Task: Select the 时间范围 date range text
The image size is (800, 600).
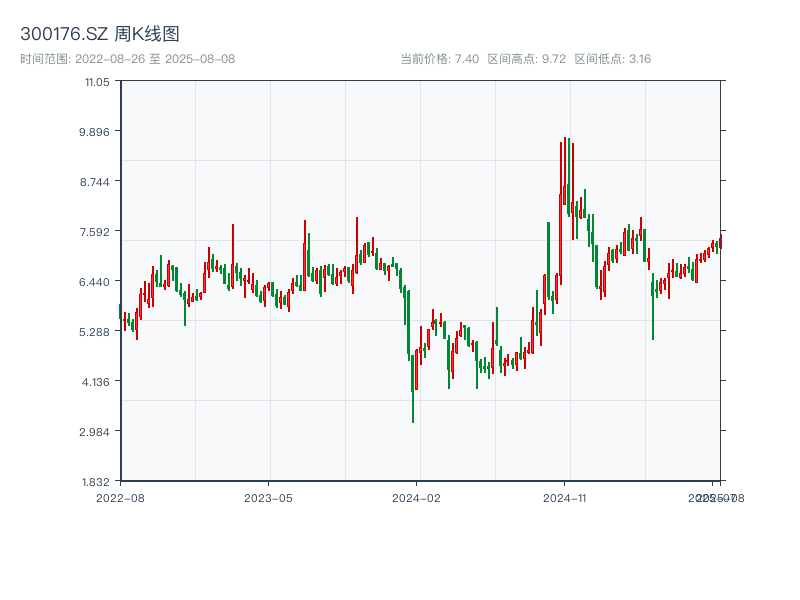Action: tap(128, 59)
